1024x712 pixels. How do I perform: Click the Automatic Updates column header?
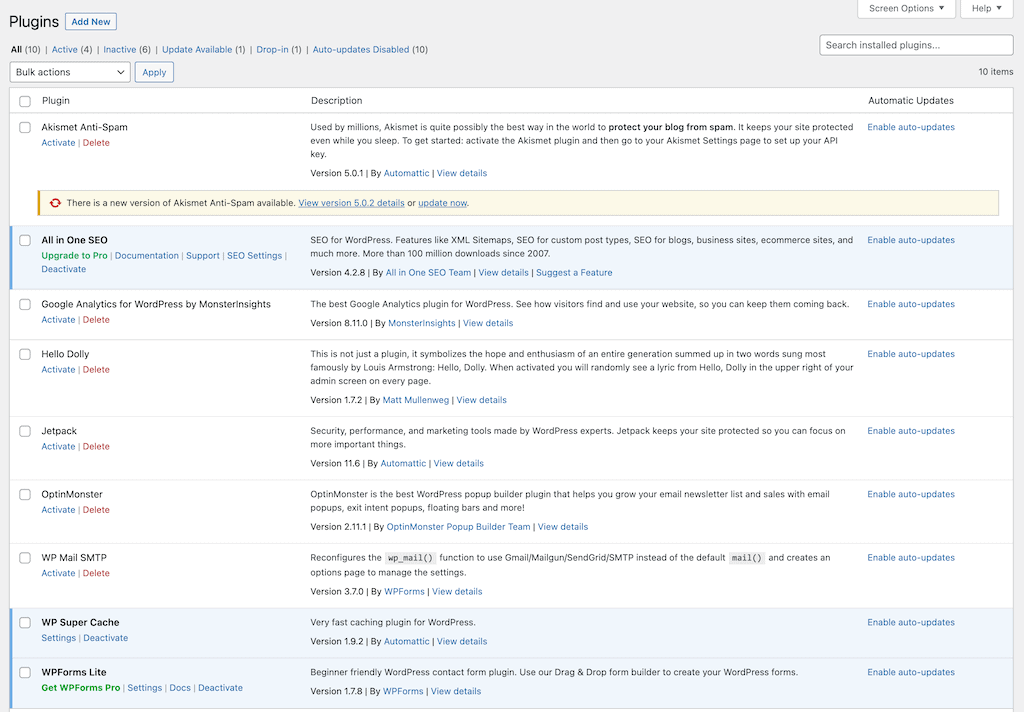pos(910,101)
